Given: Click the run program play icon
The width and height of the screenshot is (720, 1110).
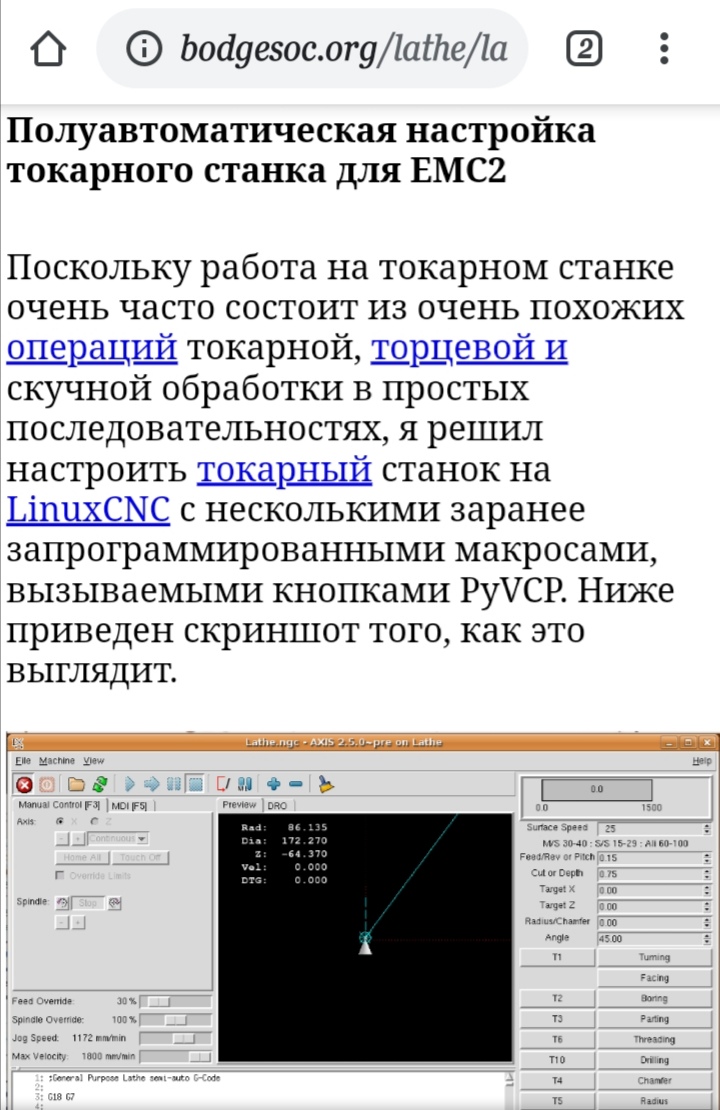Looking at the screenshot, I should tap(129, 784).
